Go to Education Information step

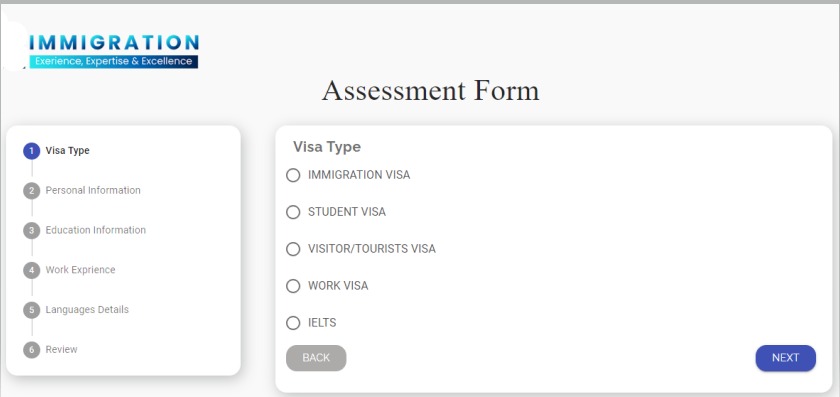[x=95, y=230]
